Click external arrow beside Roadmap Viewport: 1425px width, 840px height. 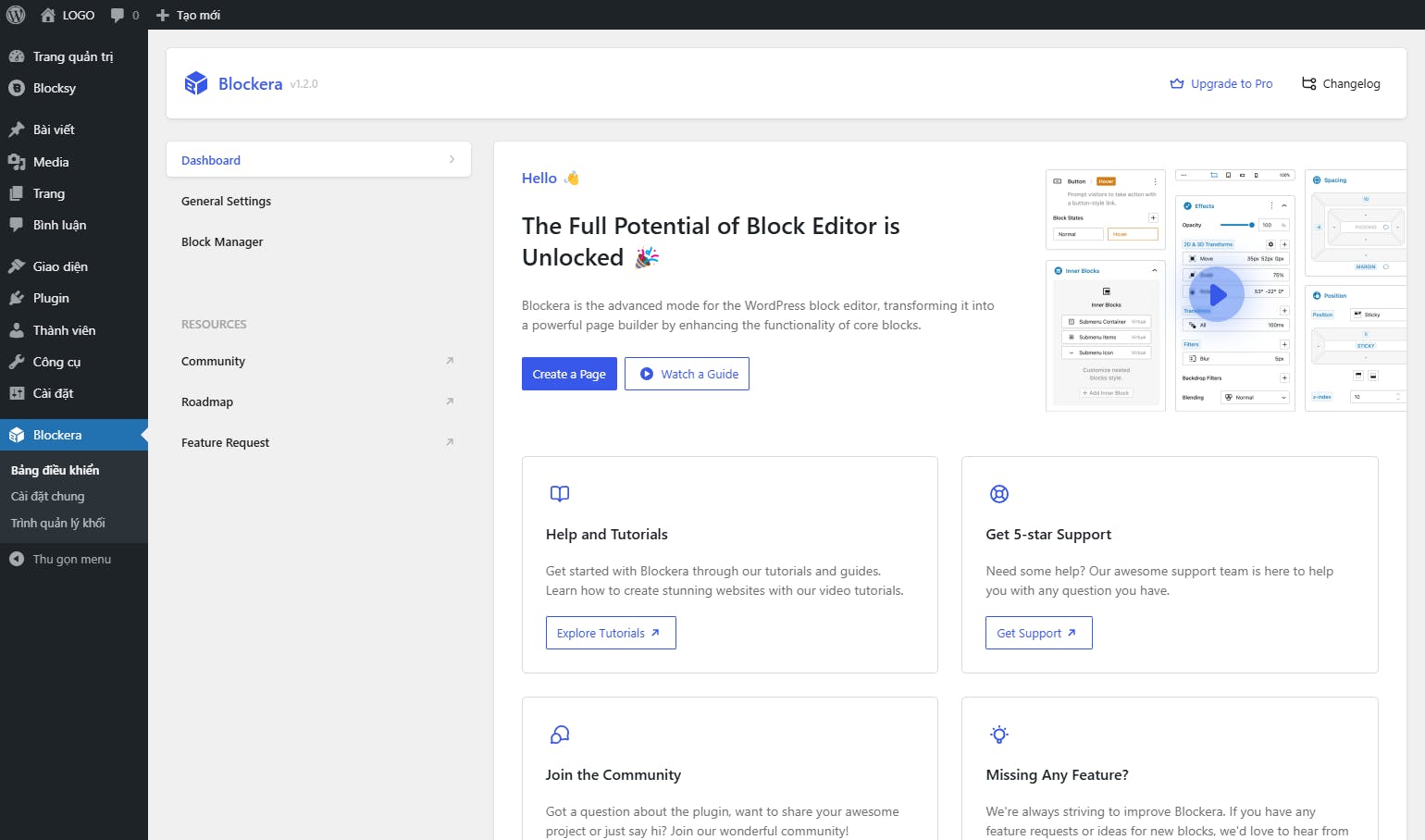pyautogui.click(x=450, y=401)
